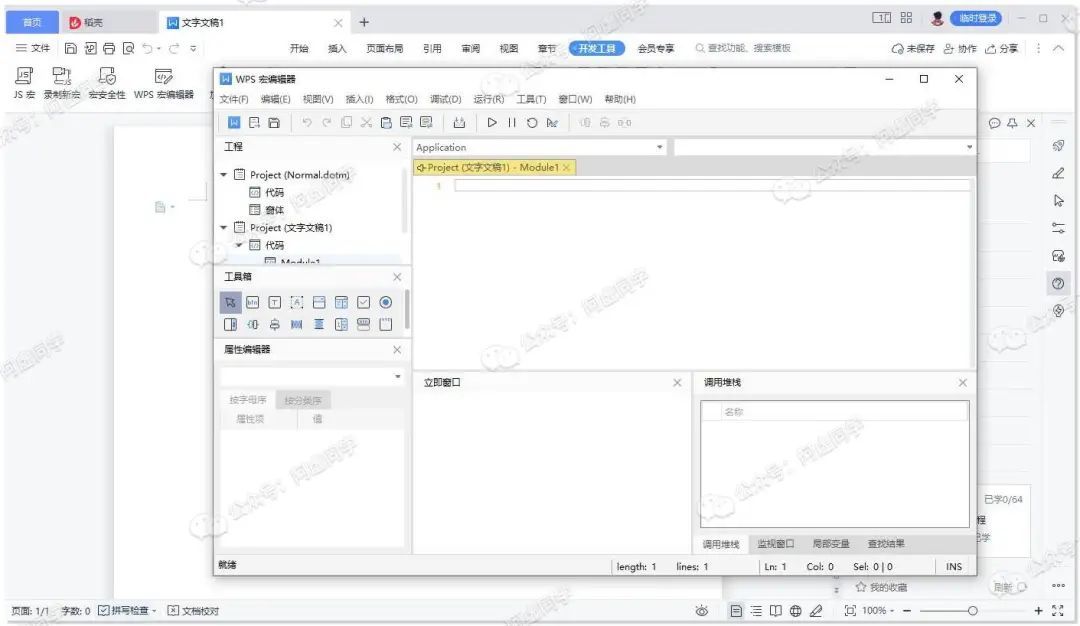The width and height of the screenshot is (1080, 626).
Task: Open the undo history dropdown arrow in WPS toolbar
Action: (159, 48)
